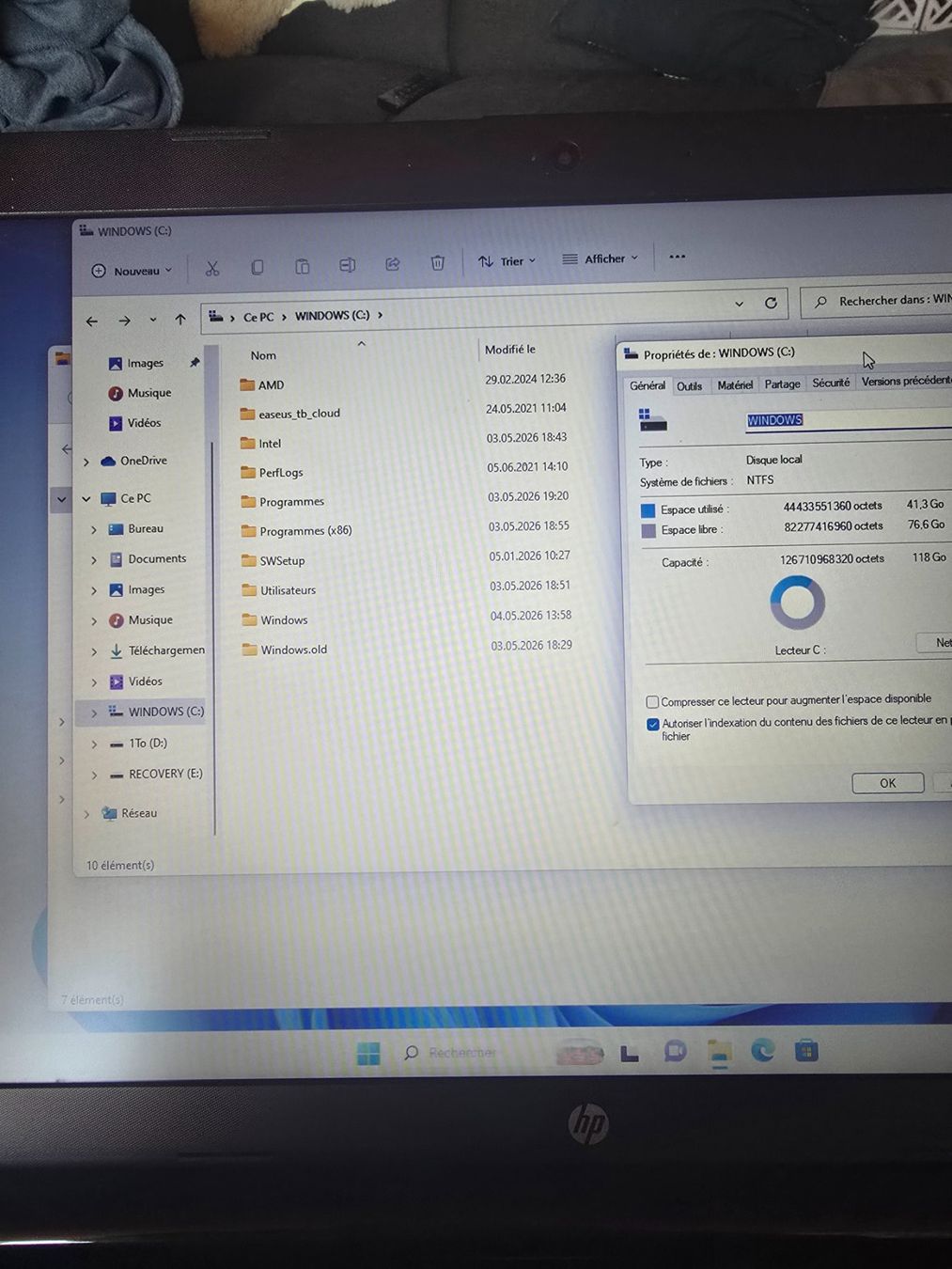
Task: Select Musique under Ce PC
Action: pos(140,620)
